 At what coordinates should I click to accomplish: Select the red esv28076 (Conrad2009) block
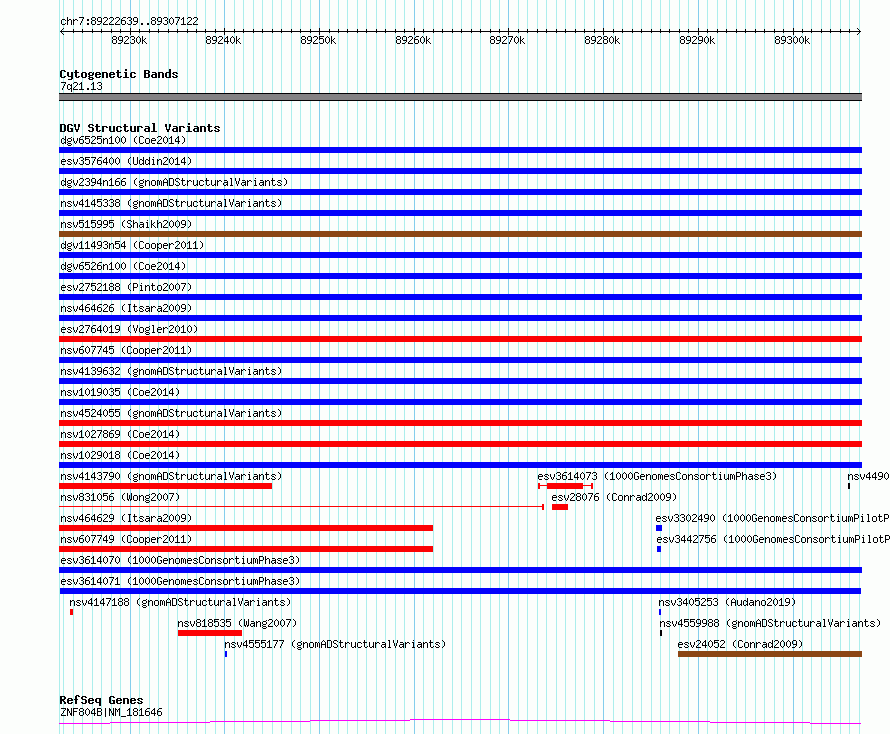coord(560,507)
